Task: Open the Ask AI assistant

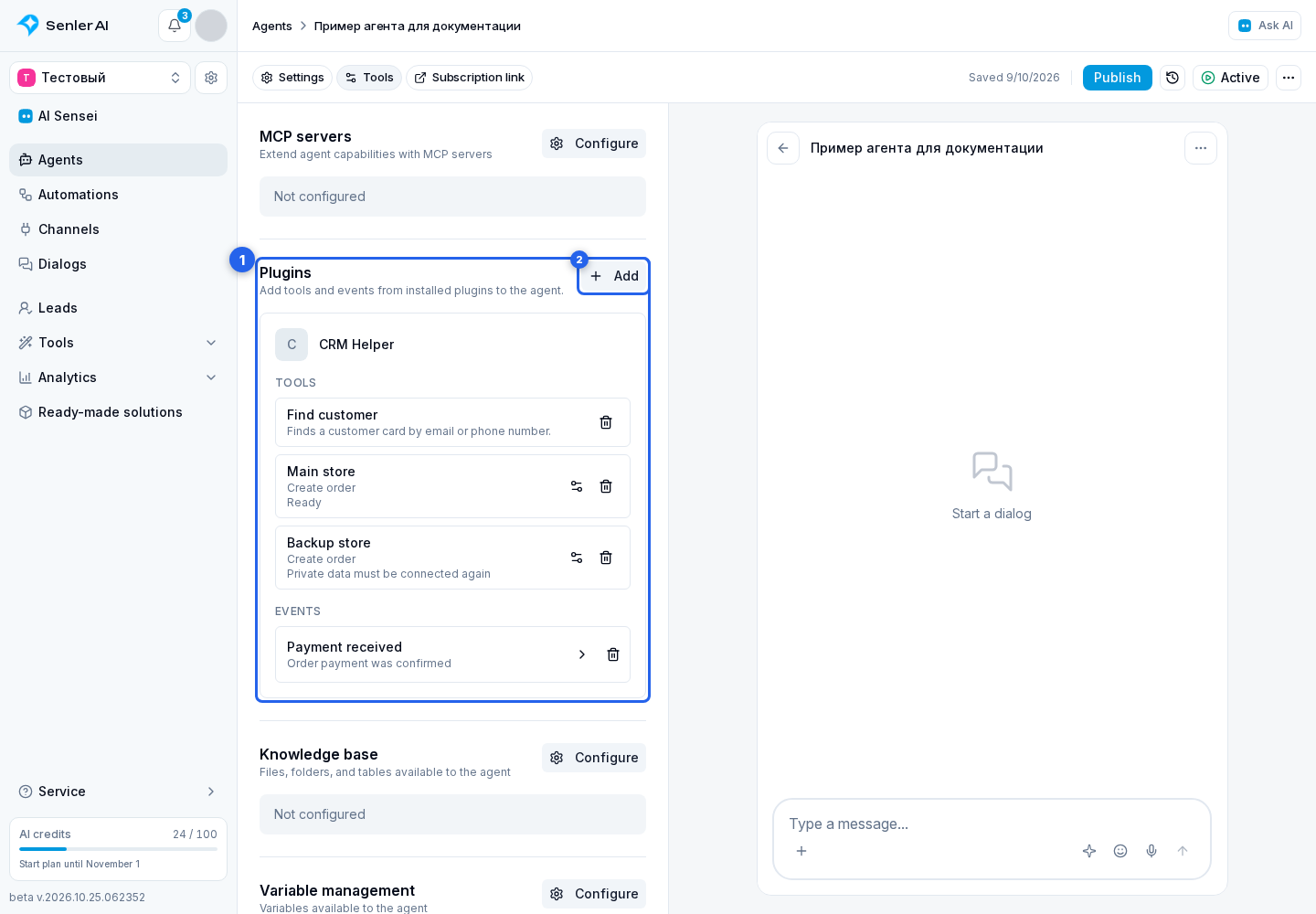Action: coord(1265,26)
